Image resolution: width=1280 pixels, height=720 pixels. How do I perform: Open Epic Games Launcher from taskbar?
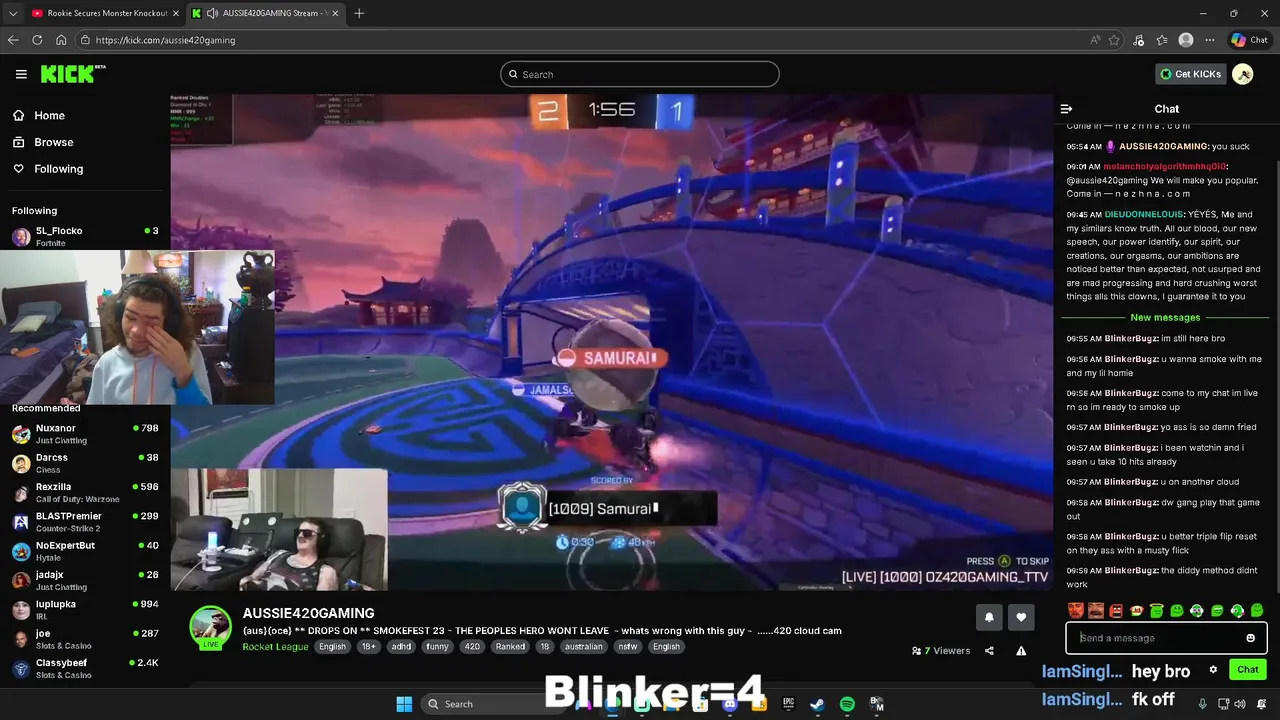click(788, 704)
